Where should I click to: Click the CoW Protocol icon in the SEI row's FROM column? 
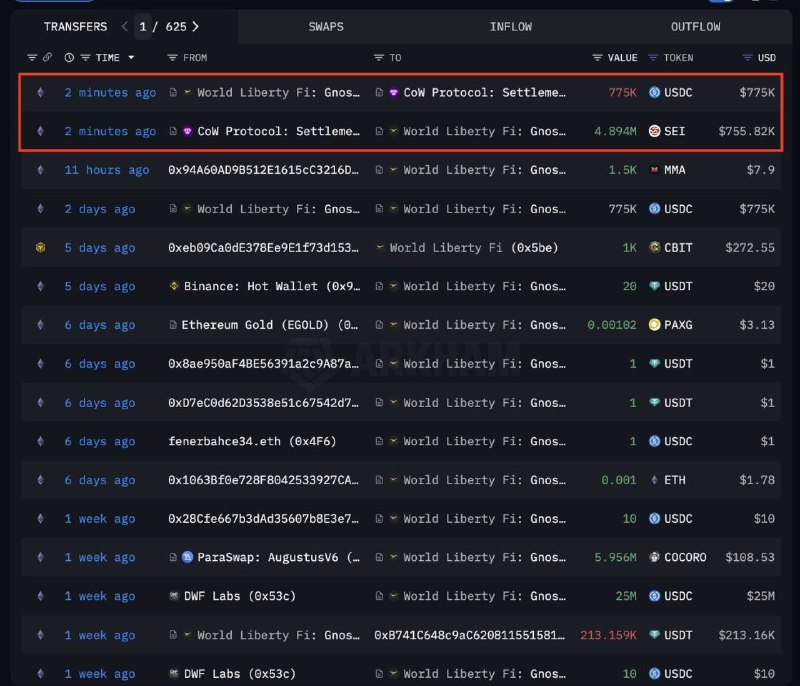click(x=187, y=131)
